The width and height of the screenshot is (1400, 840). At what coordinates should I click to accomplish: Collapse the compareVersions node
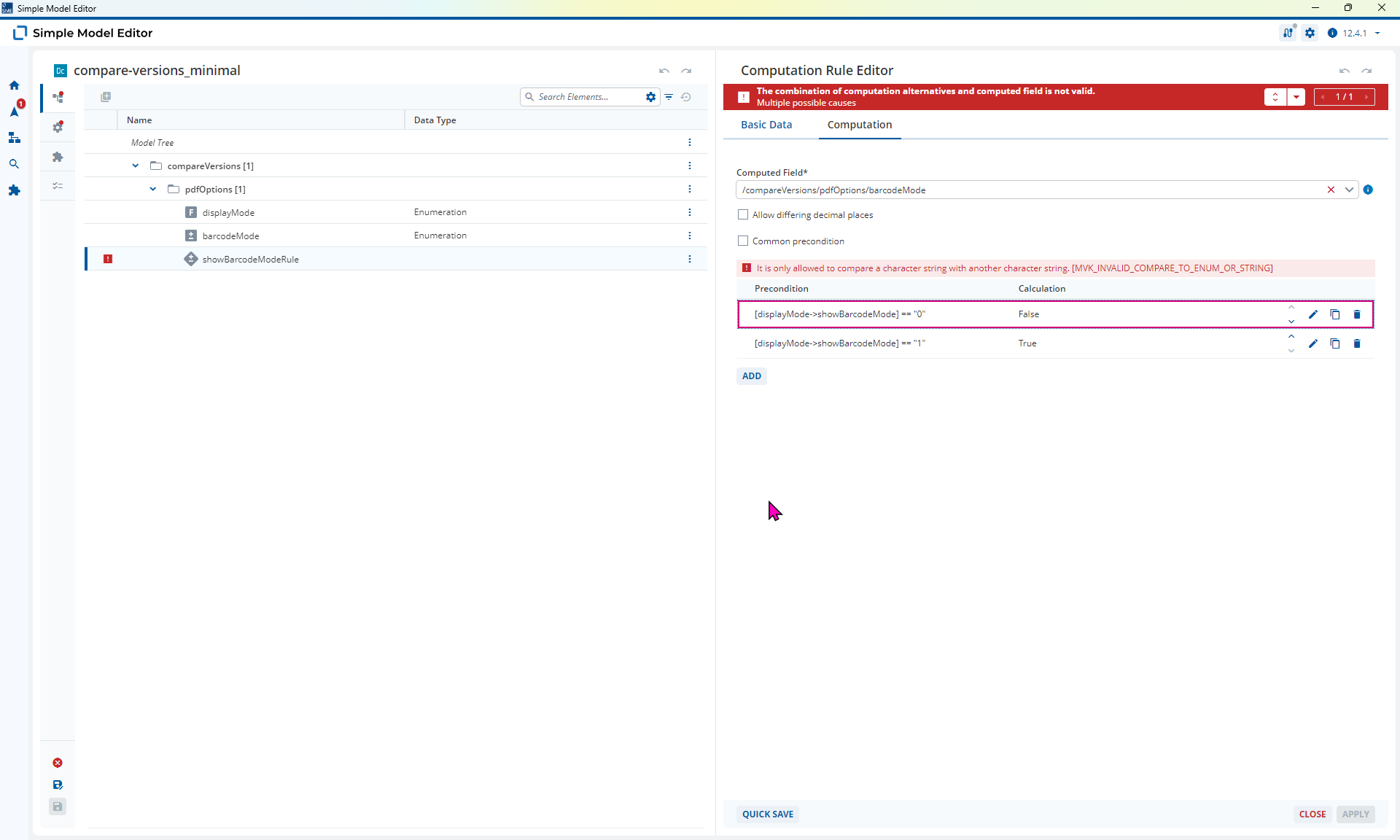[136, 166]
